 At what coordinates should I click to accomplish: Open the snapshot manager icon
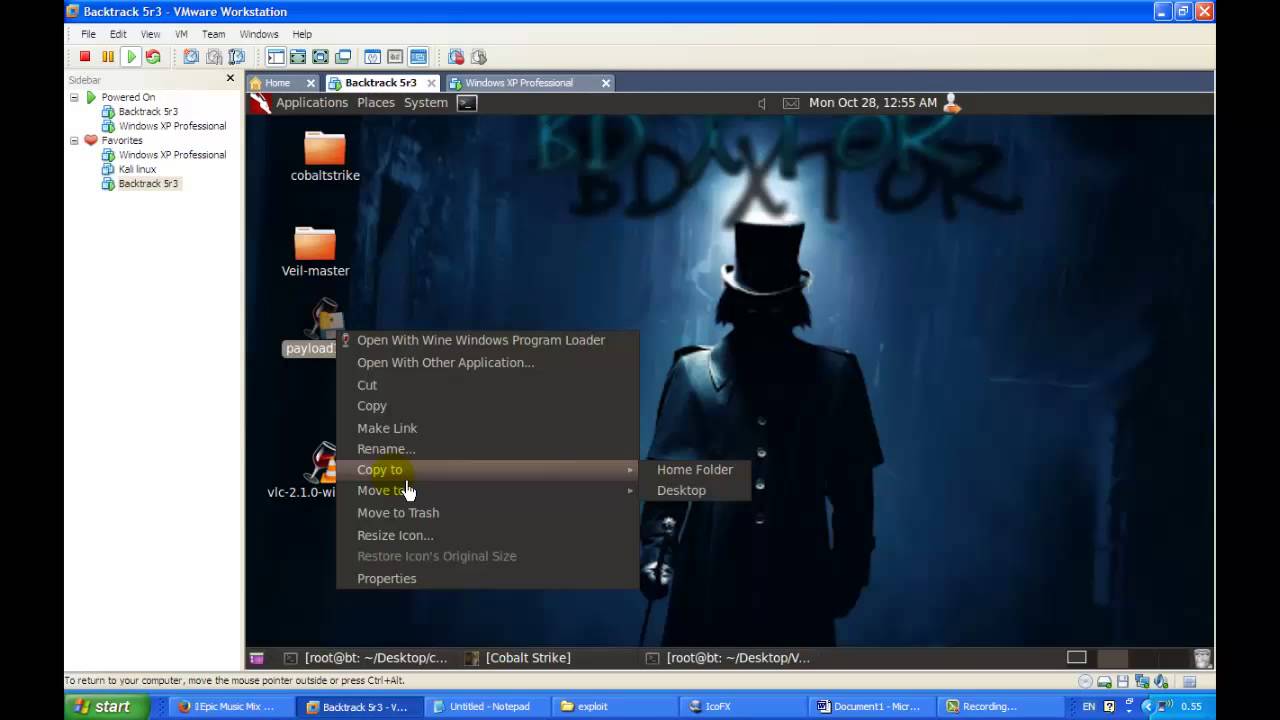tap(237, 57)
